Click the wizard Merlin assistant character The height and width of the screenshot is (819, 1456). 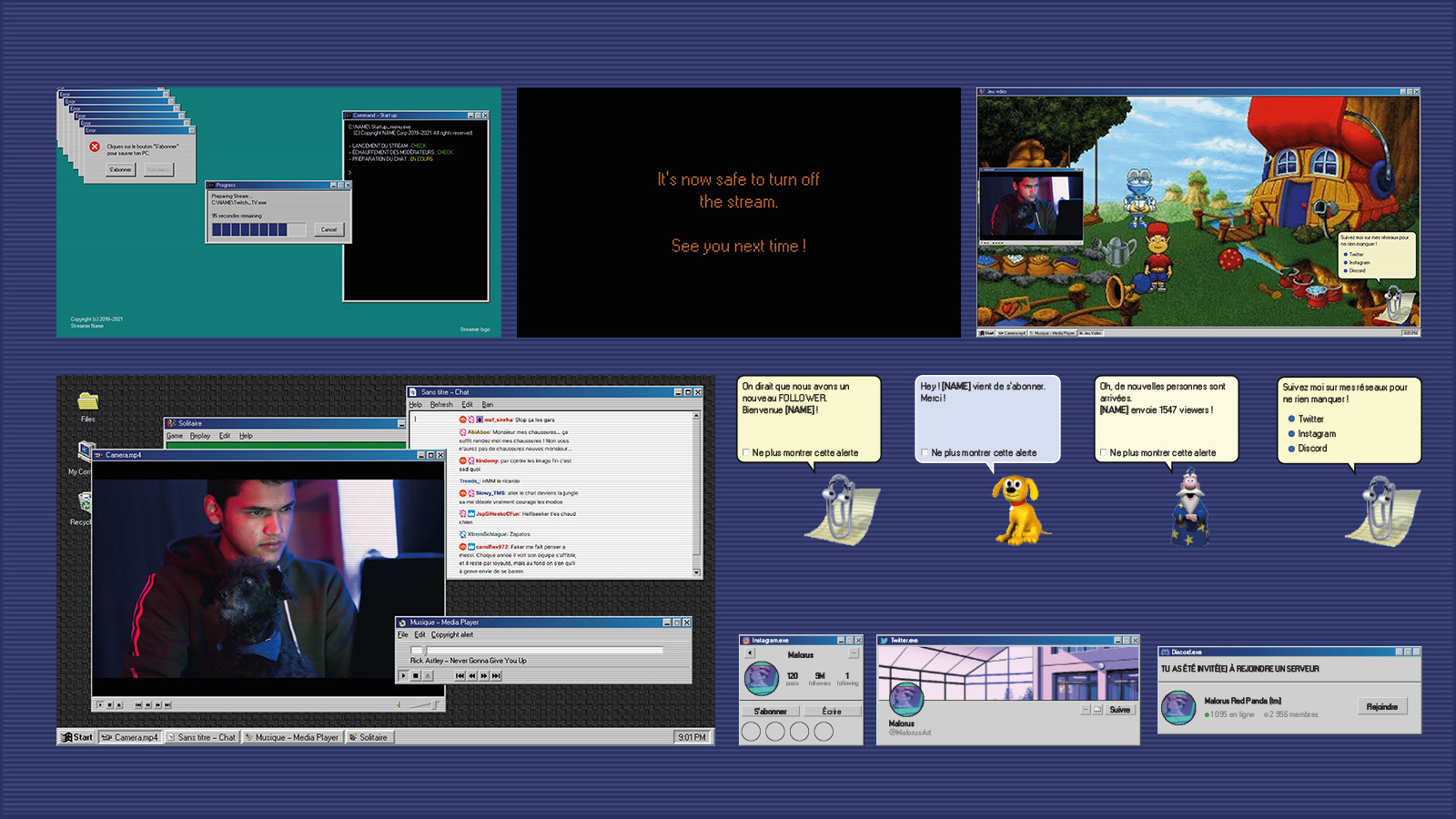(x=1190, y=507)
